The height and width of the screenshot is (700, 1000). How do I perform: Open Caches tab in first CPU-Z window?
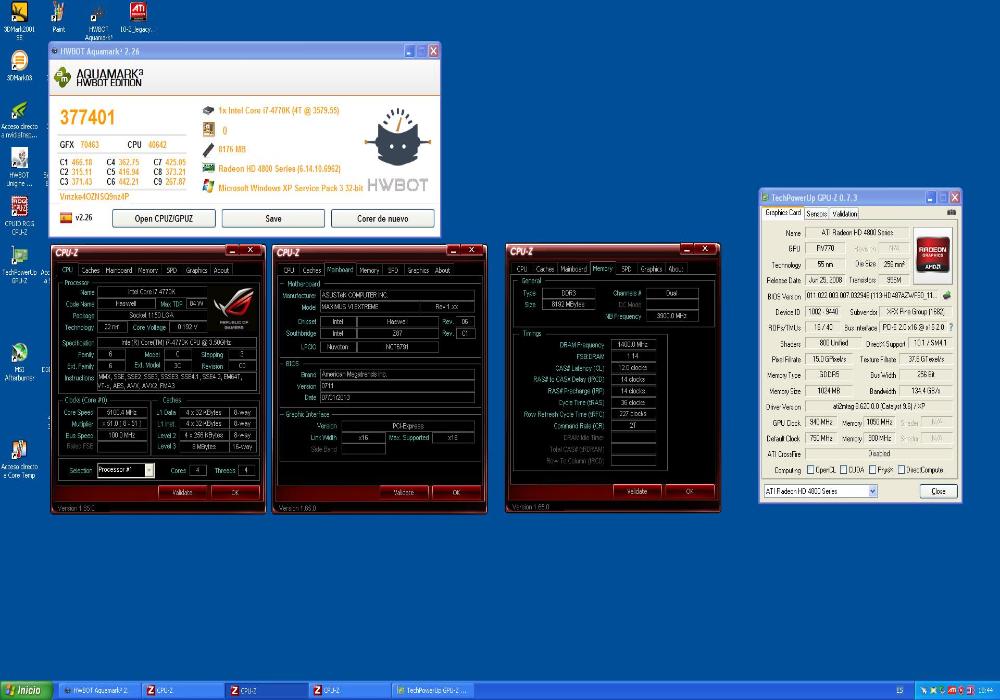pyautogui.click(x=91, y=270)
